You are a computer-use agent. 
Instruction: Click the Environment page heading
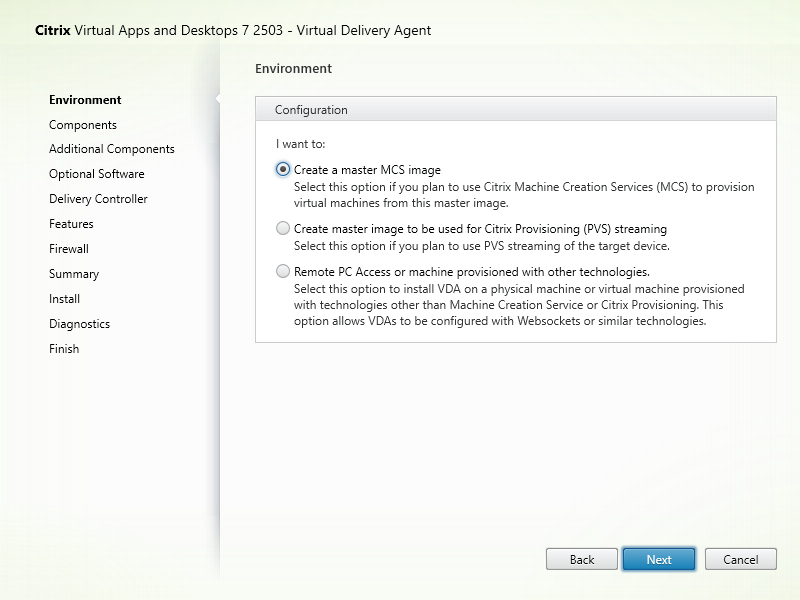click(293, 69)
